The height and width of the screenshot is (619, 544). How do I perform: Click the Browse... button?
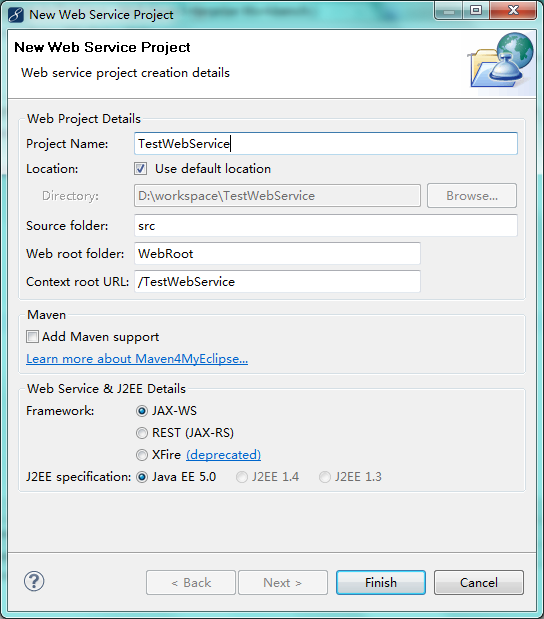472,195
